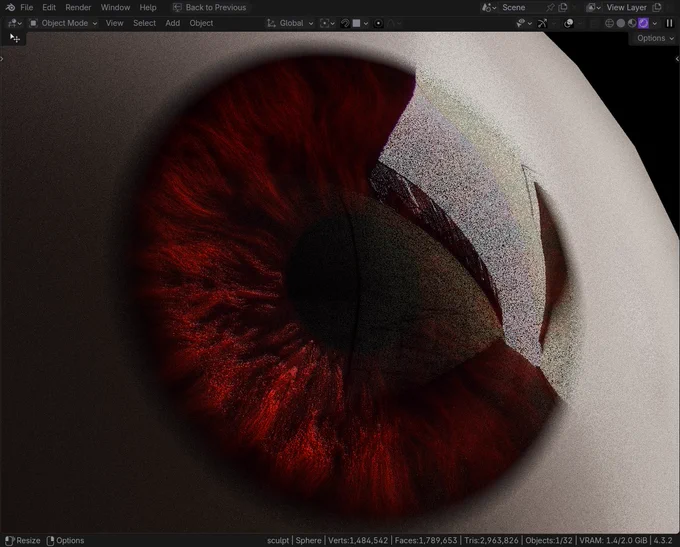
Task: Toggle proportional editing
Action: pos(378,23)
